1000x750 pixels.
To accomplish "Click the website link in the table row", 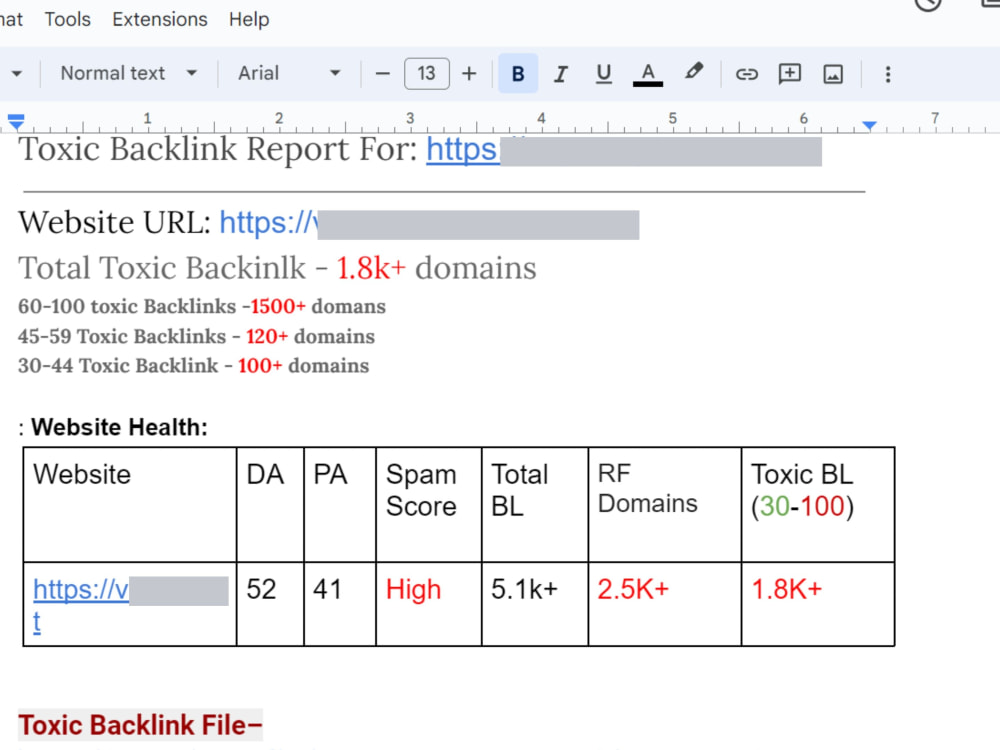I will tap(80, 591).
